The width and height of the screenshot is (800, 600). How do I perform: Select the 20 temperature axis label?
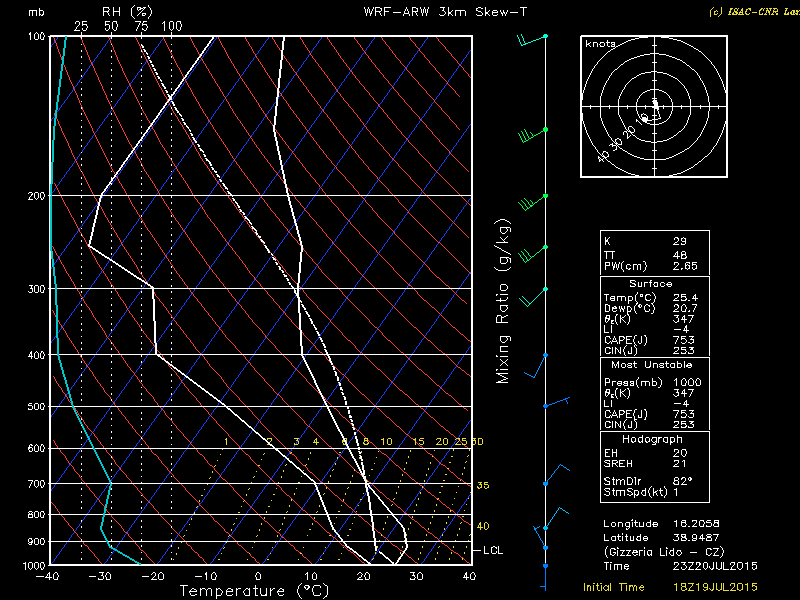coord(363,577)
